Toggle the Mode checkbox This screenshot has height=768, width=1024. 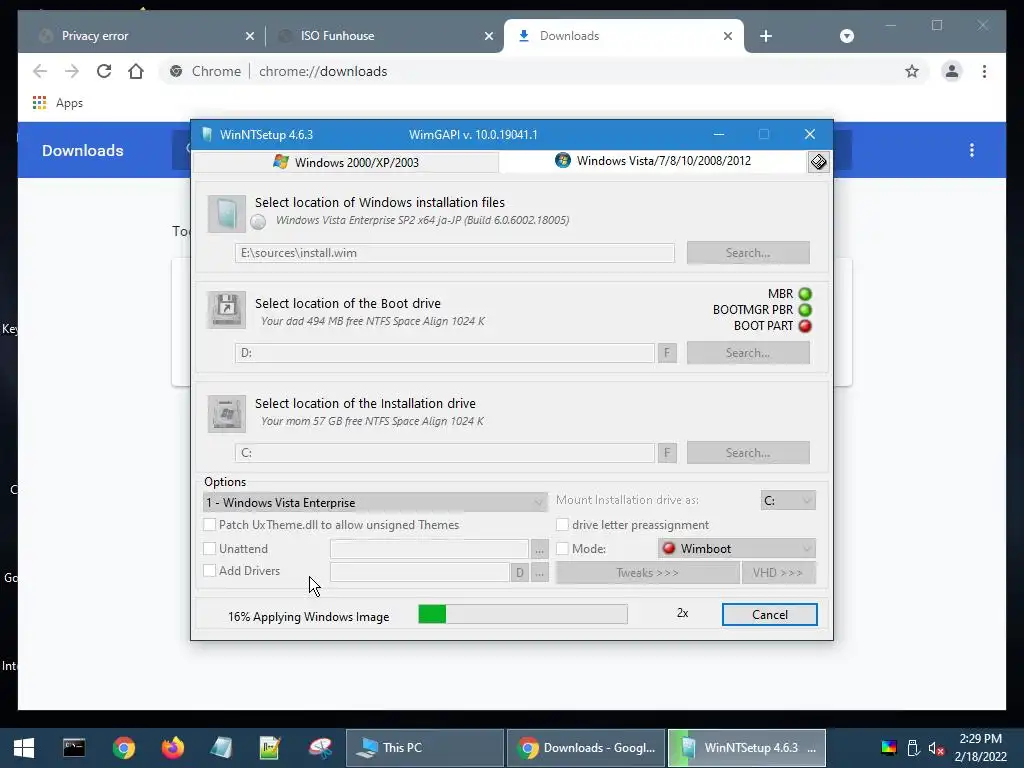coord(562,549)
